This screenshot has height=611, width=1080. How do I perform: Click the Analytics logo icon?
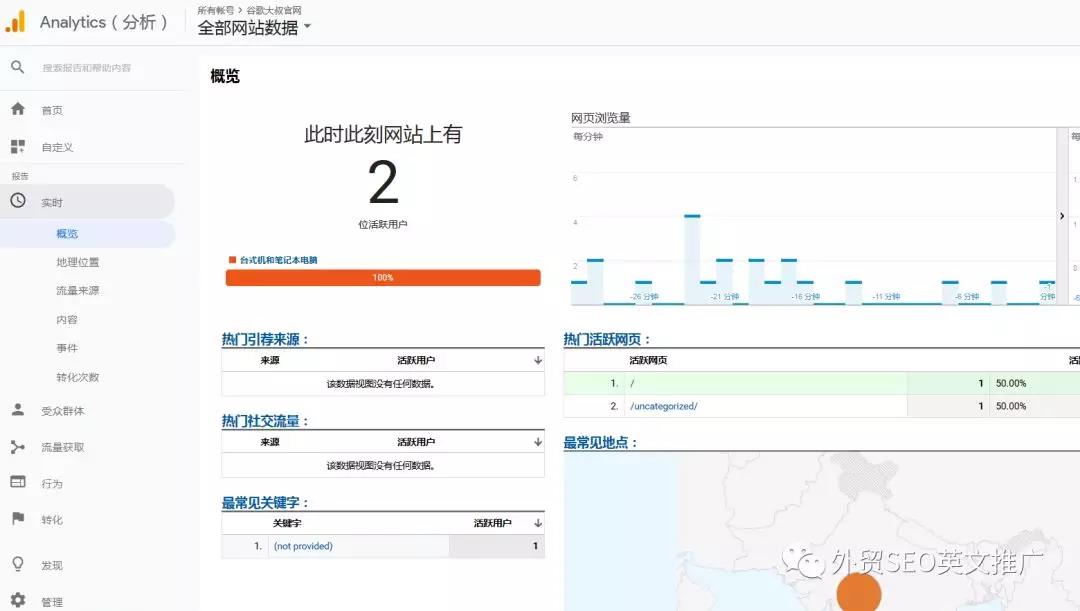coord(16,21)
